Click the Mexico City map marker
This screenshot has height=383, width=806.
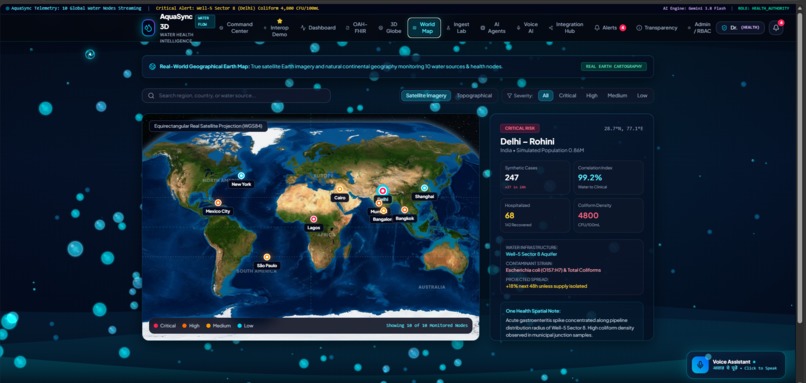coord(218,203)
